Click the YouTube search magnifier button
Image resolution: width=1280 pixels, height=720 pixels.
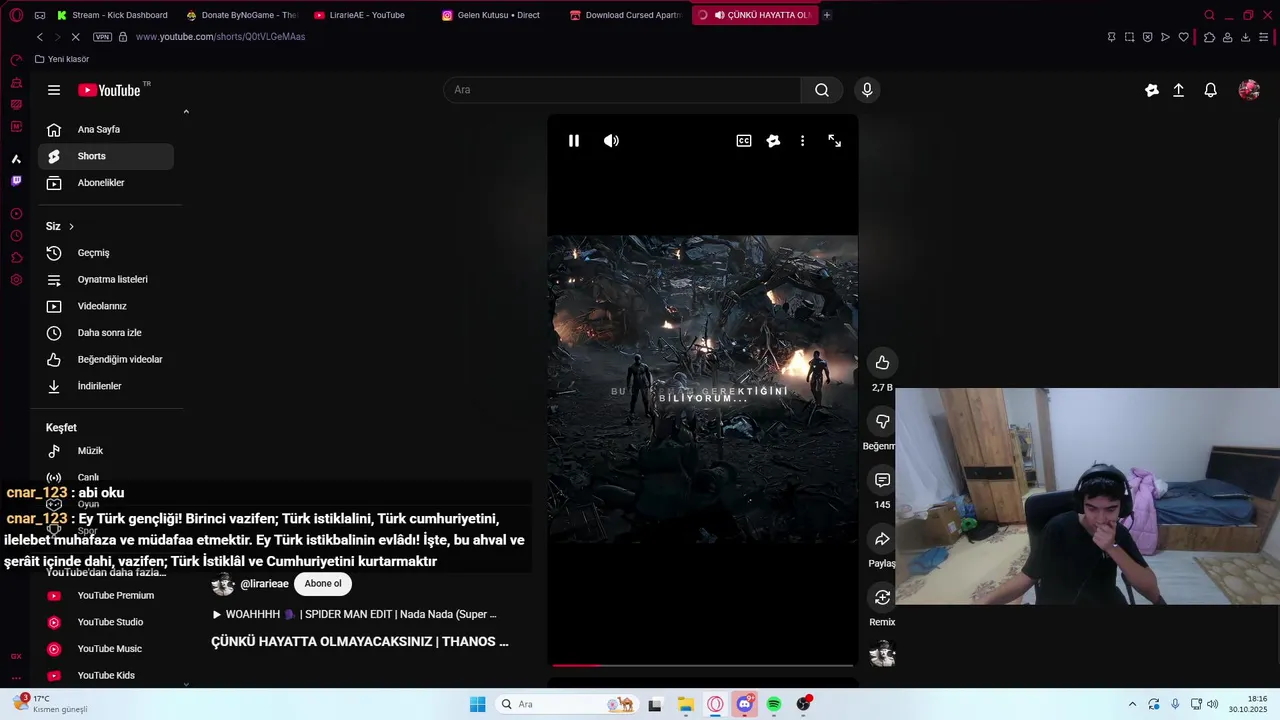pos(822,90)
